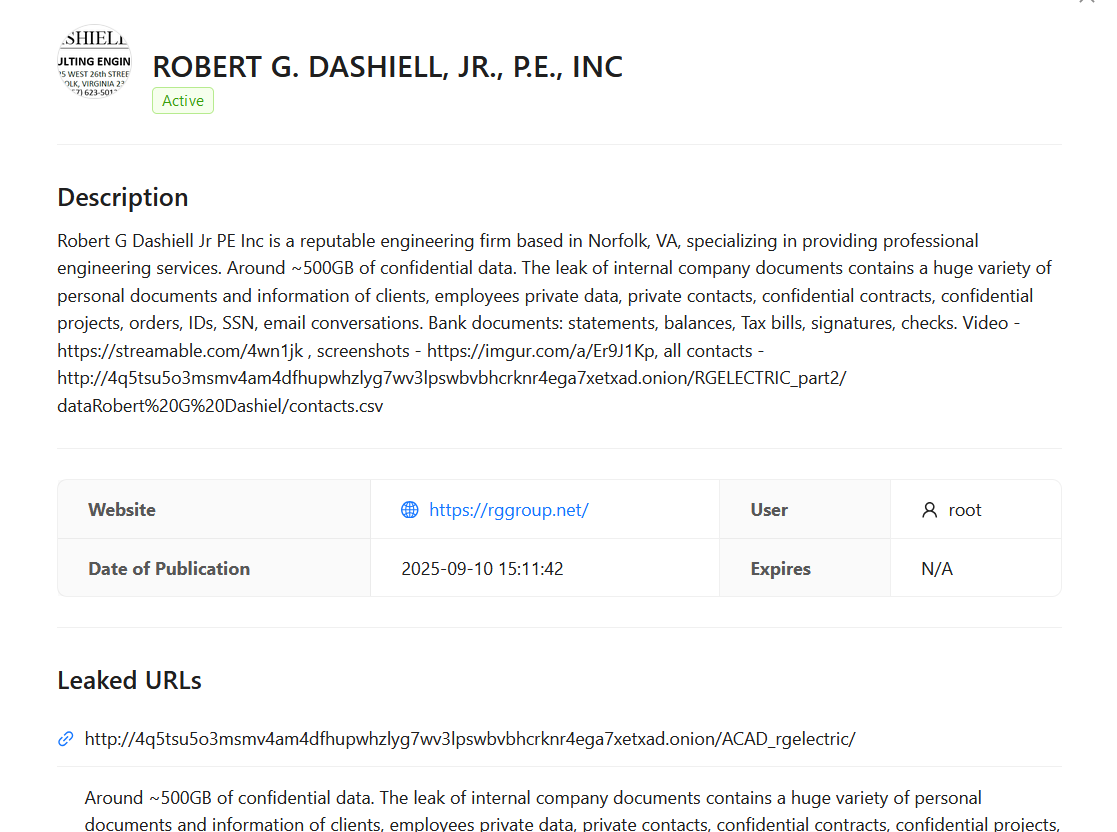Open the ACAD_rgelectric leaked onion URL
Image resolution: width=1117 pixels, height=832 pixels.
tap(470, 739)
